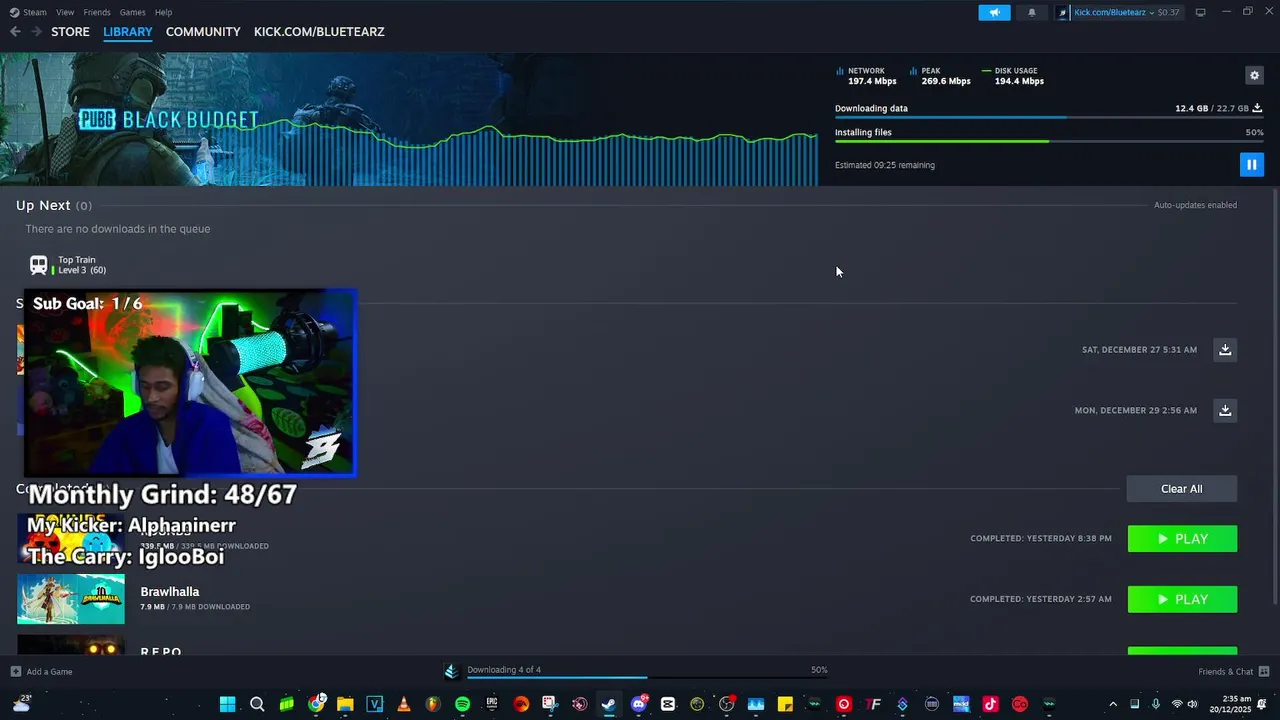Click the Downloading data progress bar
The height and width of the screenshot is (720, 1280).
coord(1049,117)
